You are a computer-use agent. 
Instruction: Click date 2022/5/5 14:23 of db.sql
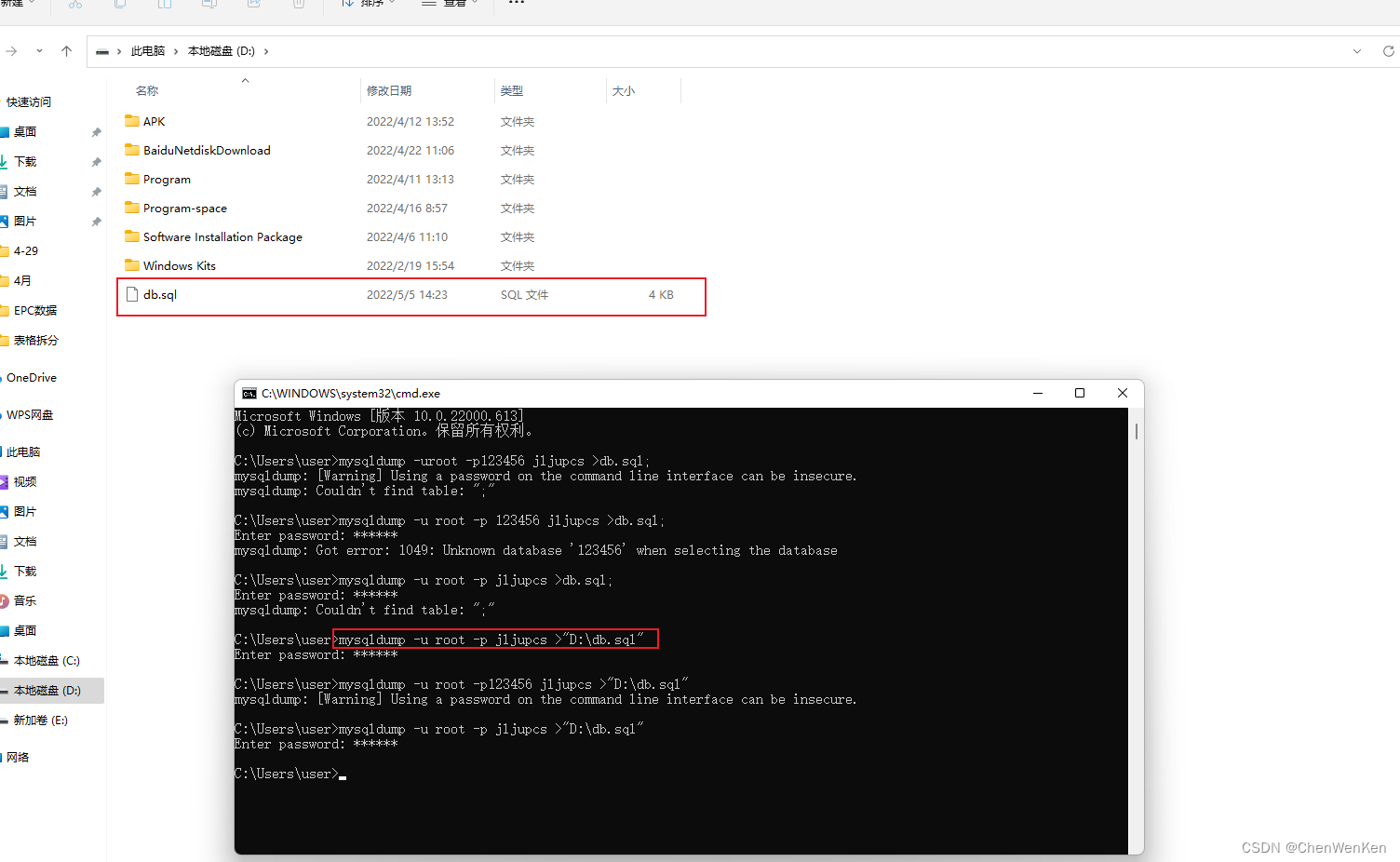(x=407, y=295)
